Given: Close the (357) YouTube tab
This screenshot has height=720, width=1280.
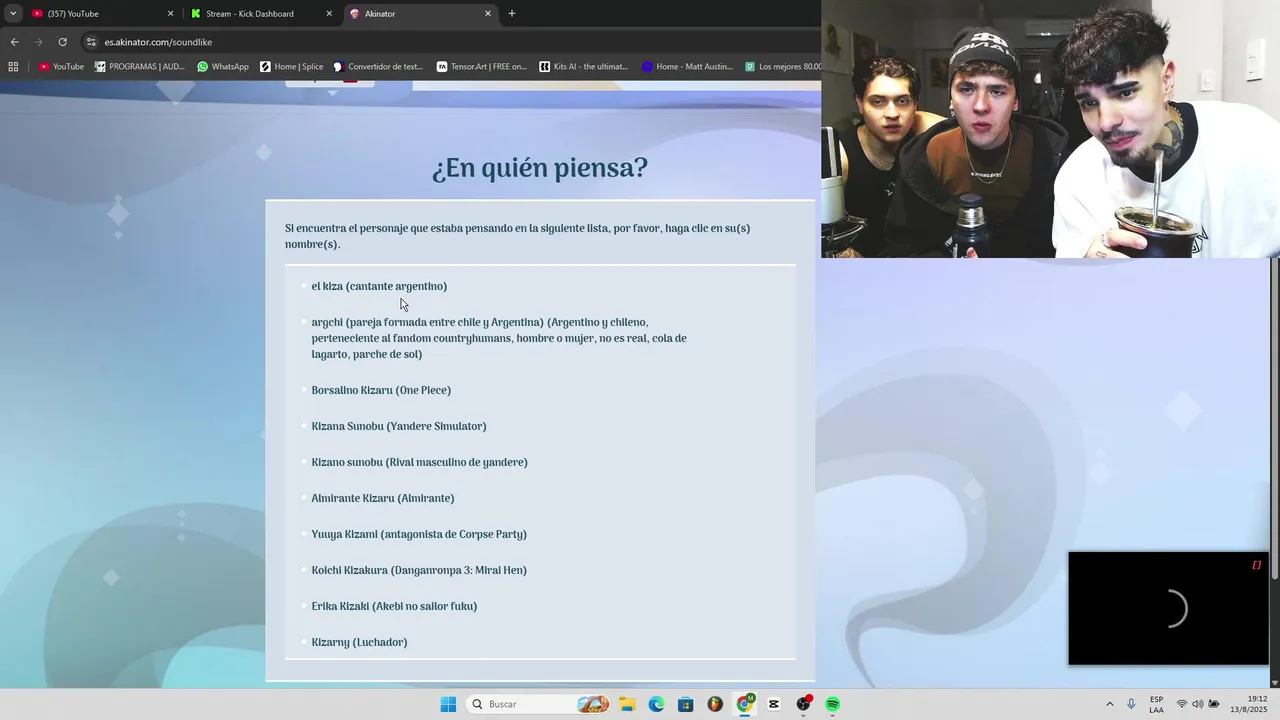Looking at the screenshot, I should (170, 14).
